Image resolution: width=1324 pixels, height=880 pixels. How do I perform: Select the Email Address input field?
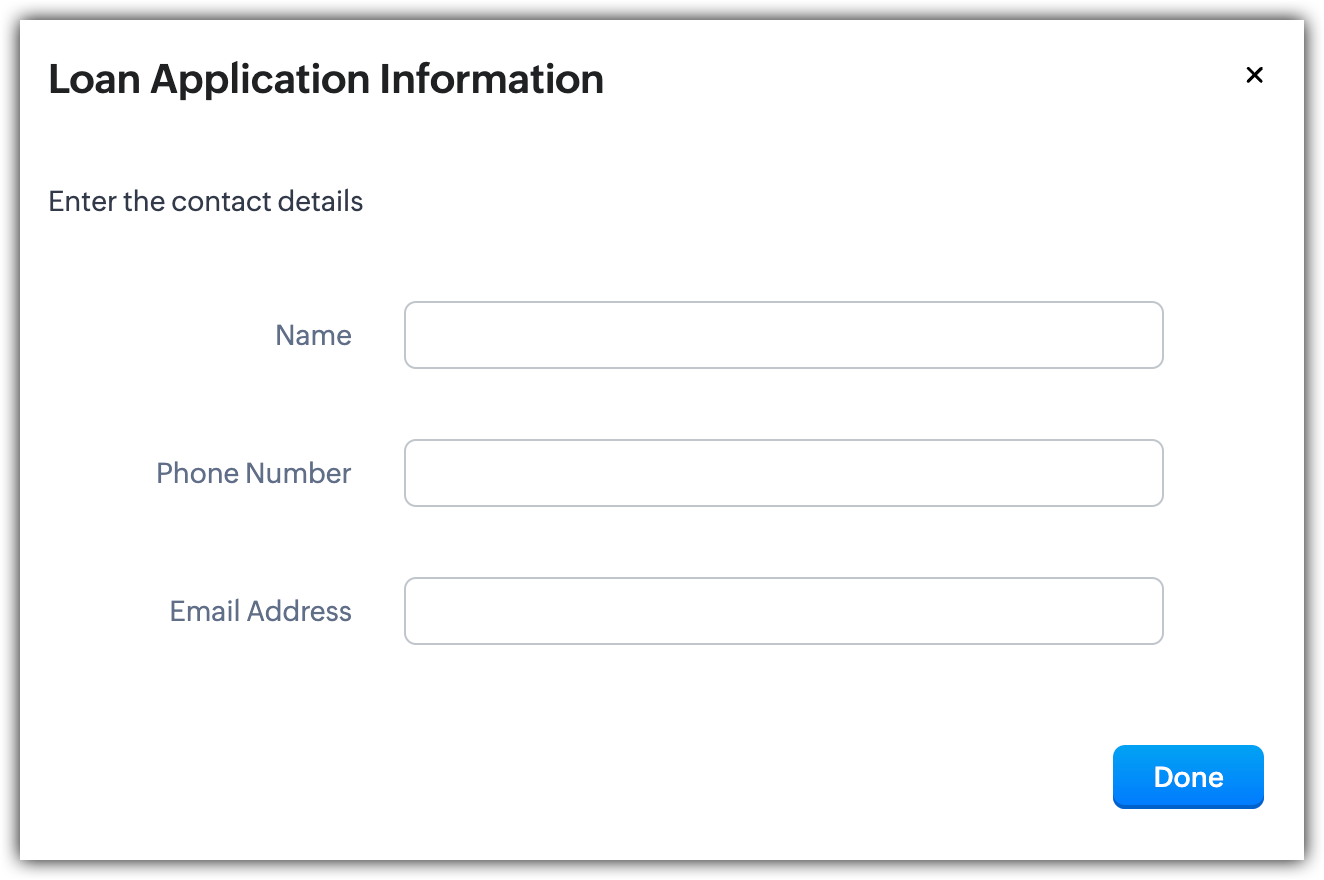tap(783, 611)
